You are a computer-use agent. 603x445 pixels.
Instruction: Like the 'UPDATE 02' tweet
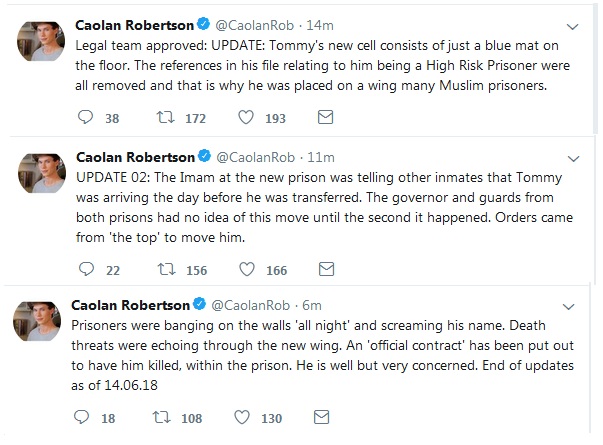(245, 270)
